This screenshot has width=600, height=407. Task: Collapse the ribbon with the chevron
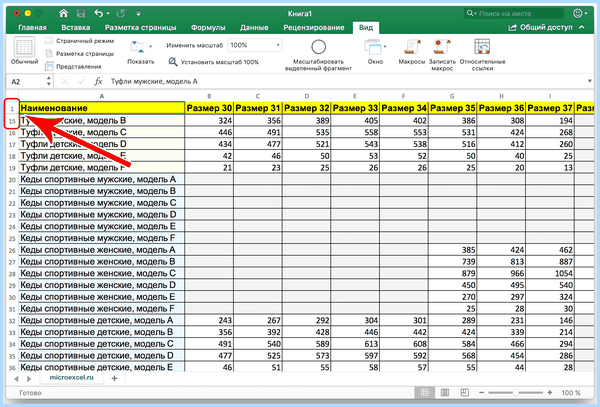(x=582, y=28)
